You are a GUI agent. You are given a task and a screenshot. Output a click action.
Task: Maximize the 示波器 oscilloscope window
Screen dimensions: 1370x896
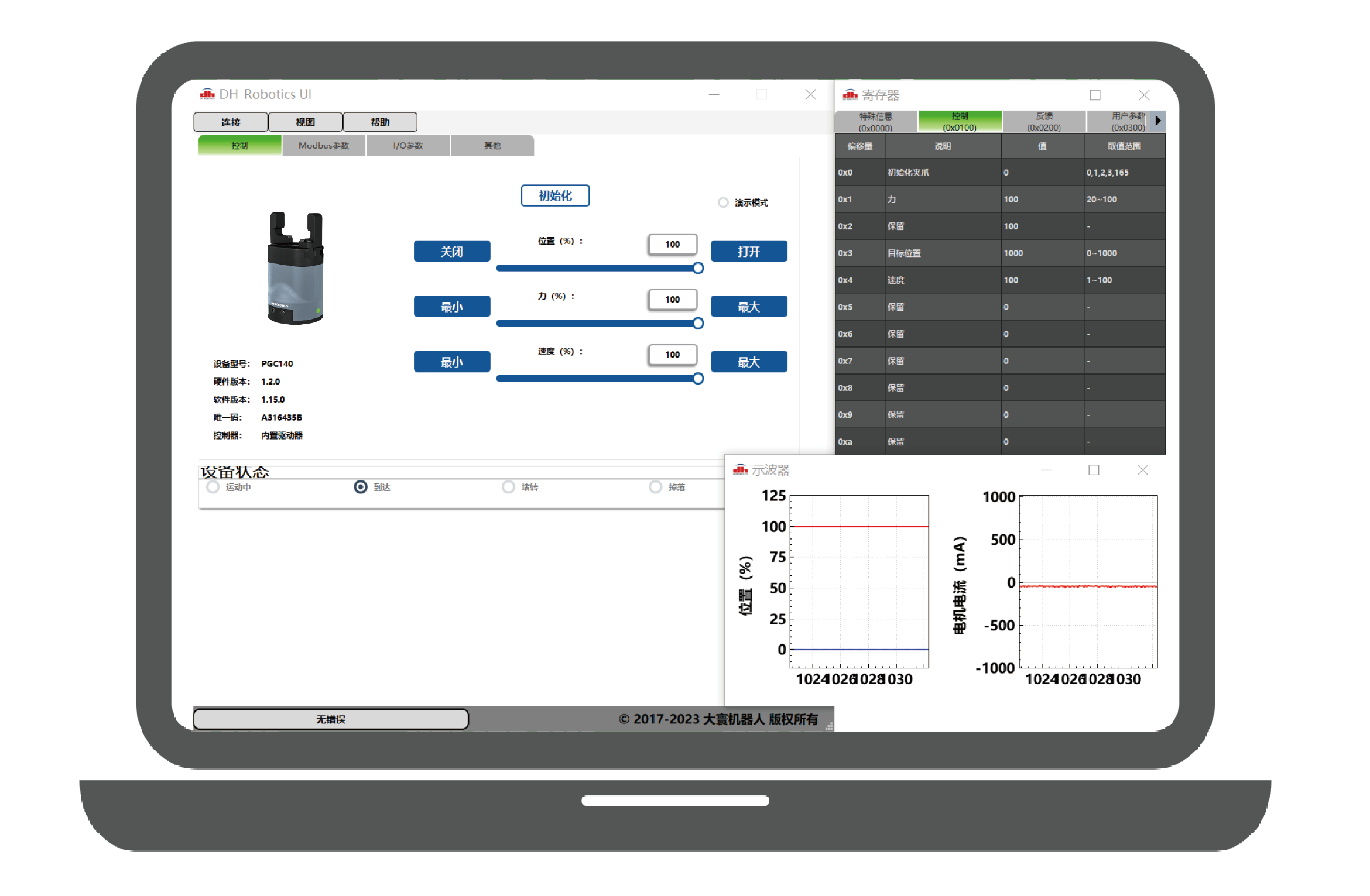(1093, 470)
